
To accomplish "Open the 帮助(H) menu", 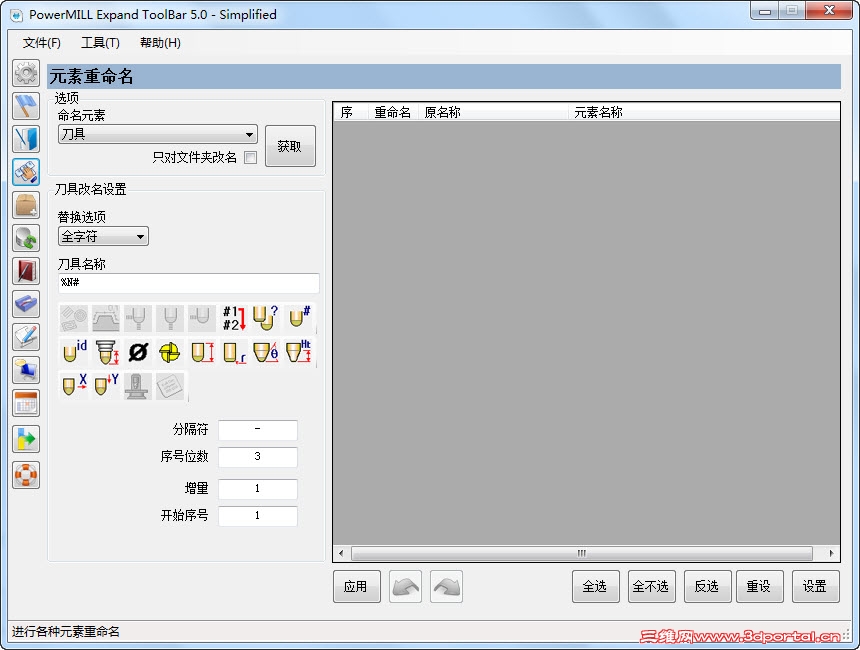I will point(160,43).
